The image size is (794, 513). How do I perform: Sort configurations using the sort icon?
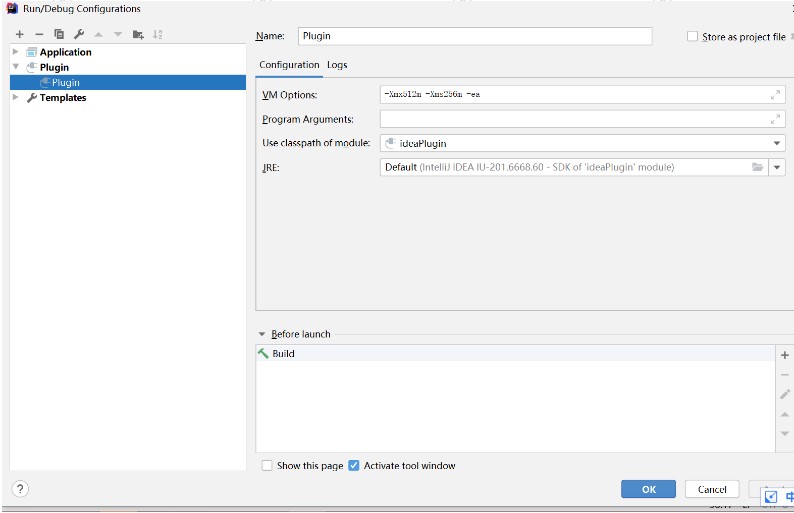pyautogui.click(x=157, y=34)
